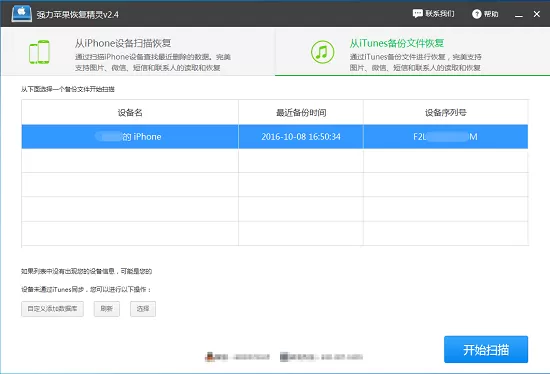Switch to 从iTunes备份文件恢复 tab
Image resolution: width=550 pixels, height=374 pixels.
(x=412, y=51)
